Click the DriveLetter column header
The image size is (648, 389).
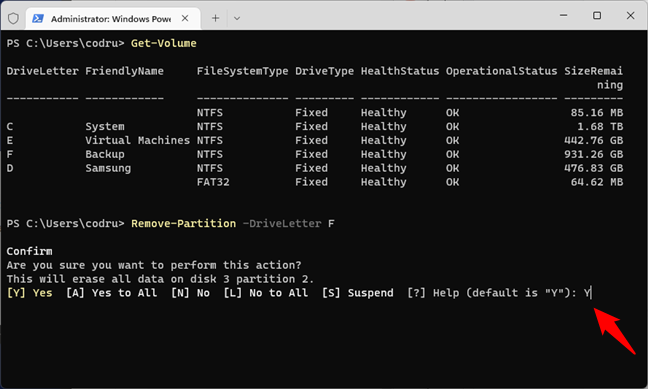click(x=43, y=71)
